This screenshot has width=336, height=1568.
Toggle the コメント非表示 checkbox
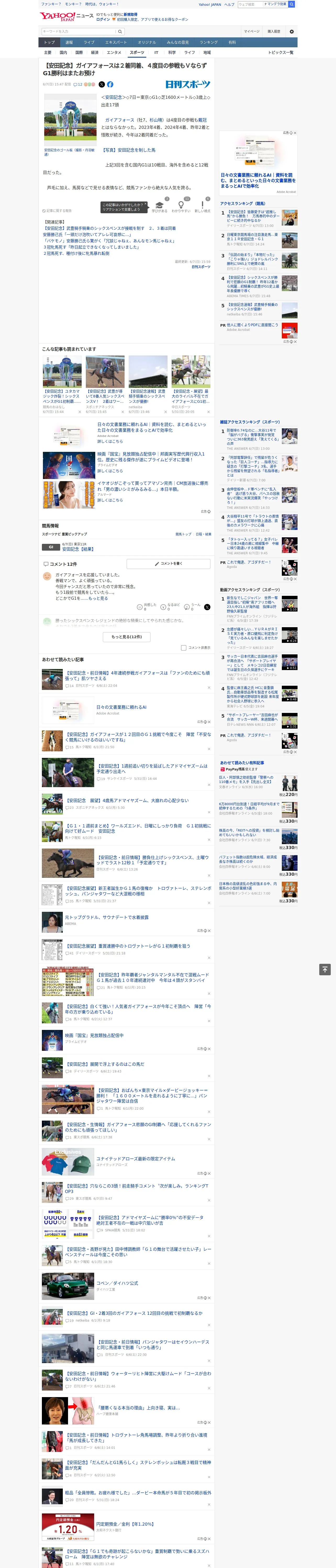[183, 648]
